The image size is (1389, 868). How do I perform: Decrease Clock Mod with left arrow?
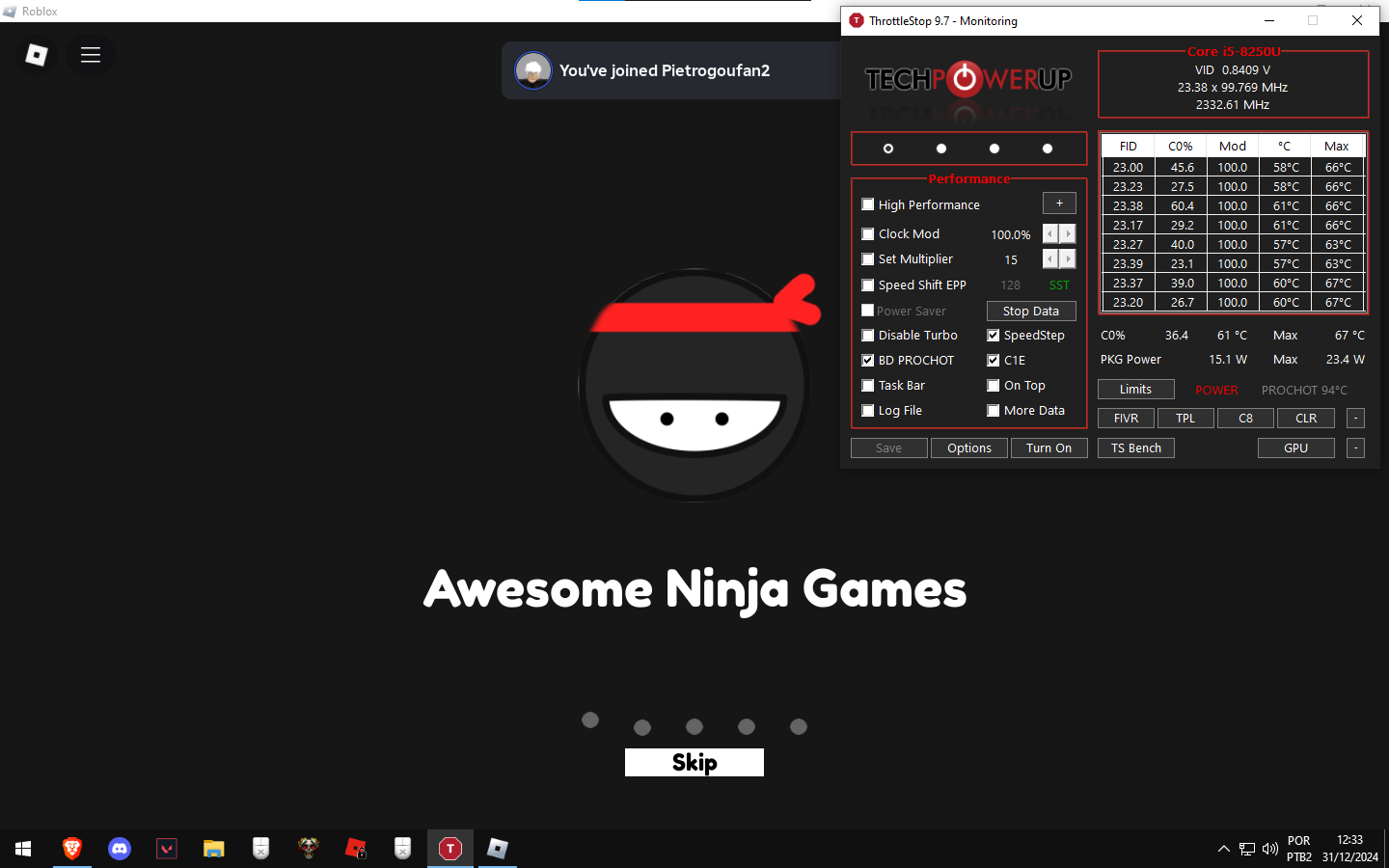[x=1050, y=233]
